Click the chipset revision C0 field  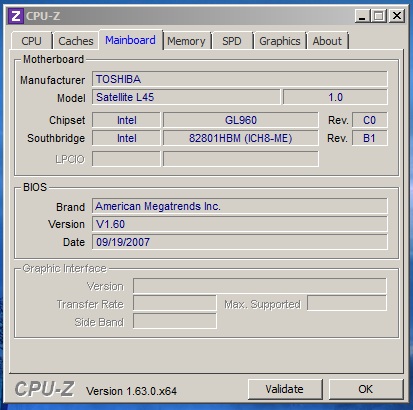(370, 120)
